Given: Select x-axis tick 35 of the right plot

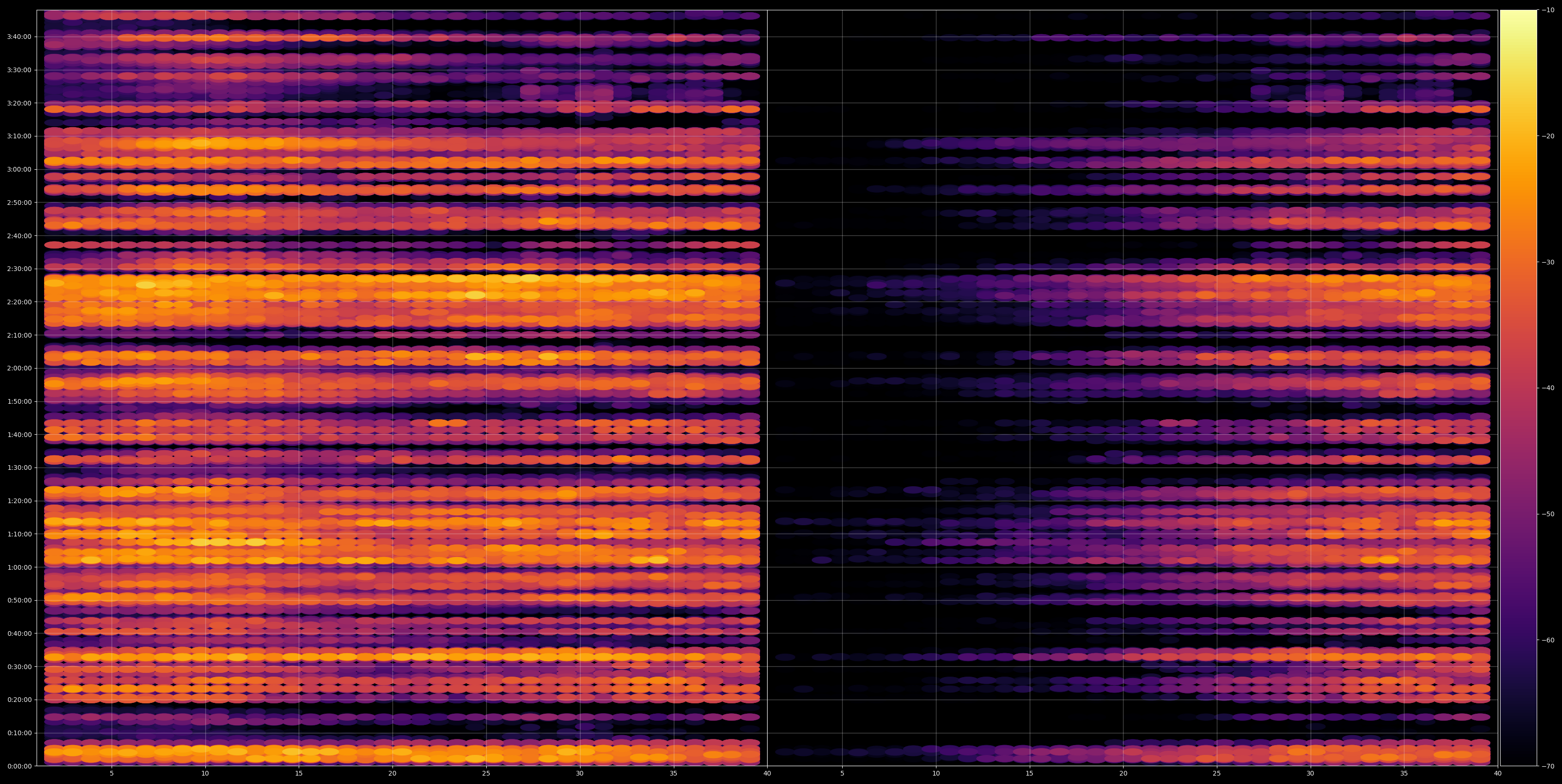Looking at the screenshot, I should click(x=1404, y=774).
